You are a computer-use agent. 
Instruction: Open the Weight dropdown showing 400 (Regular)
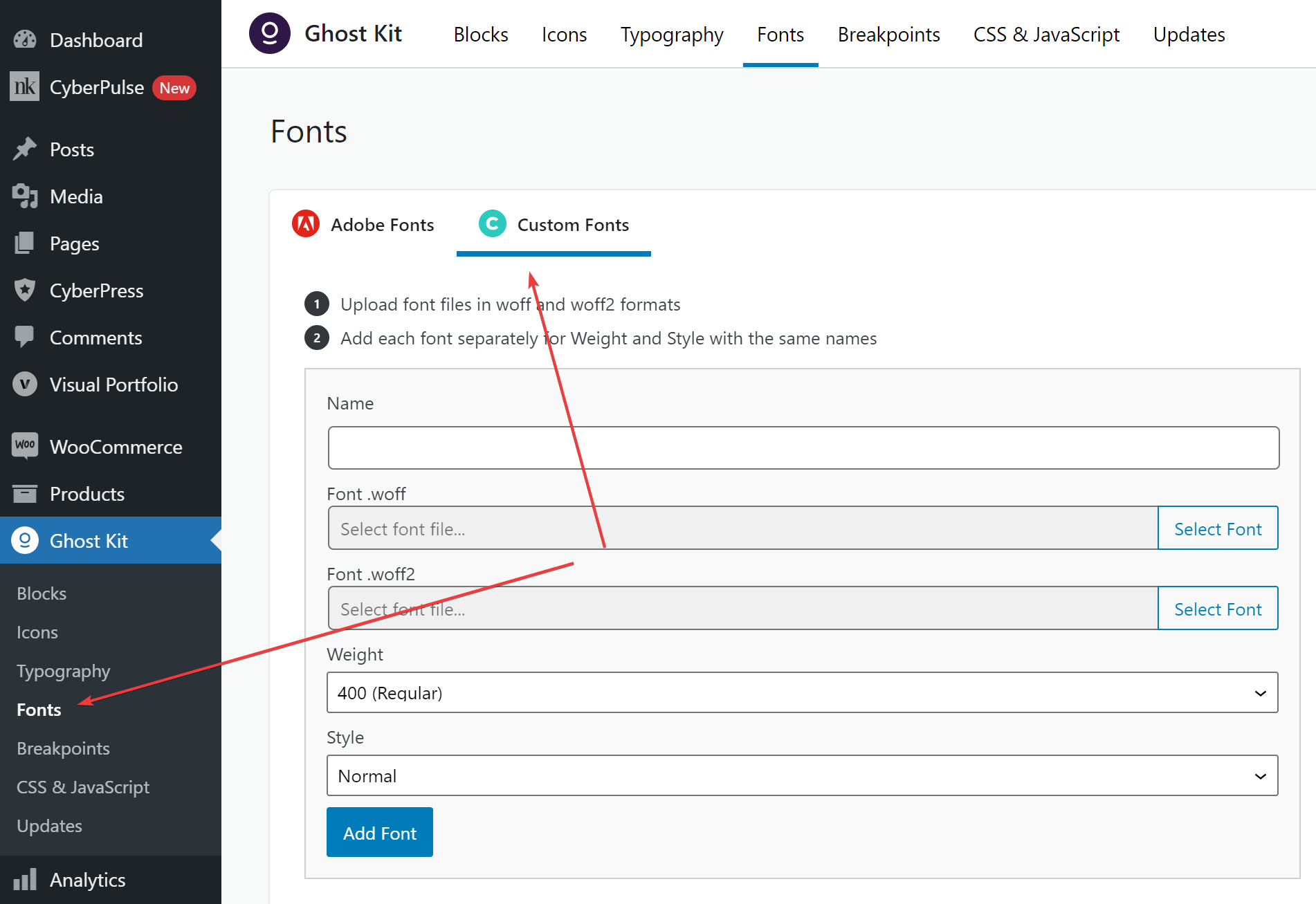coord(802,692)
